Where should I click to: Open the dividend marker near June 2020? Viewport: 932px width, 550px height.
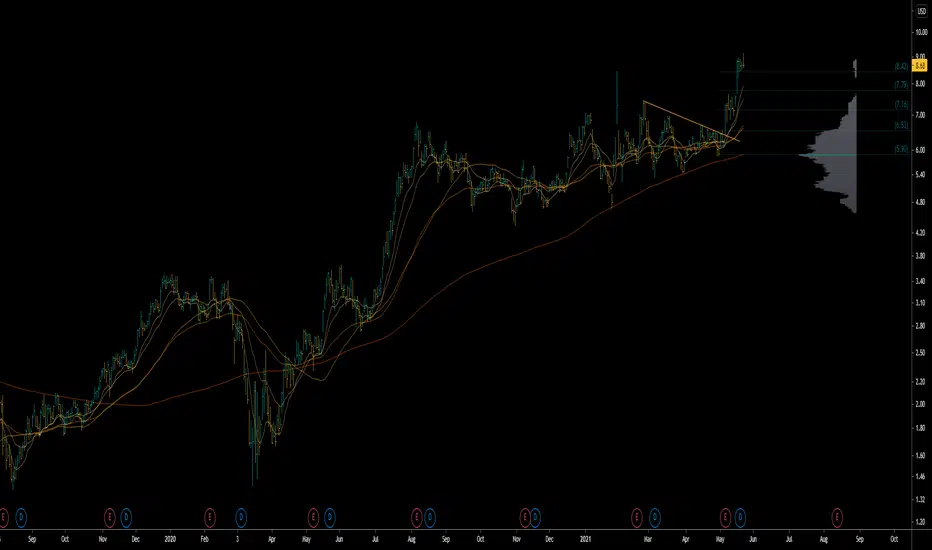click(330, 518)
